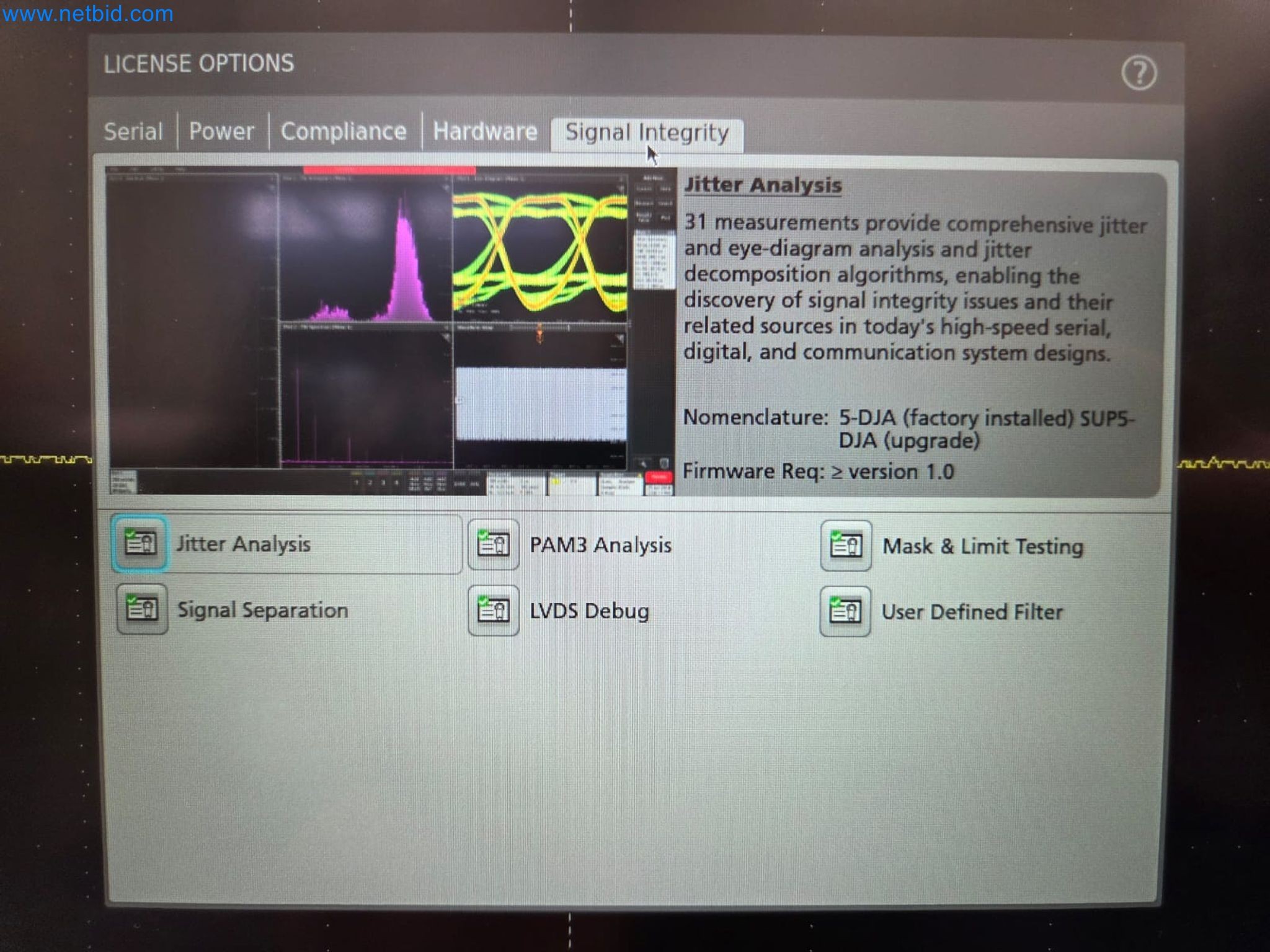Click the User Defined Filter icon

point(845,612)
